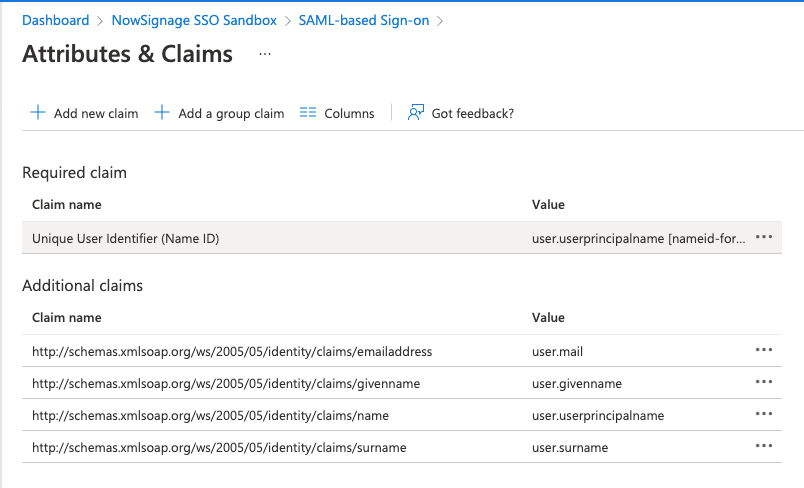804x488 pixels.
Task: Click Add a group claim label
Action: (231, 114)
